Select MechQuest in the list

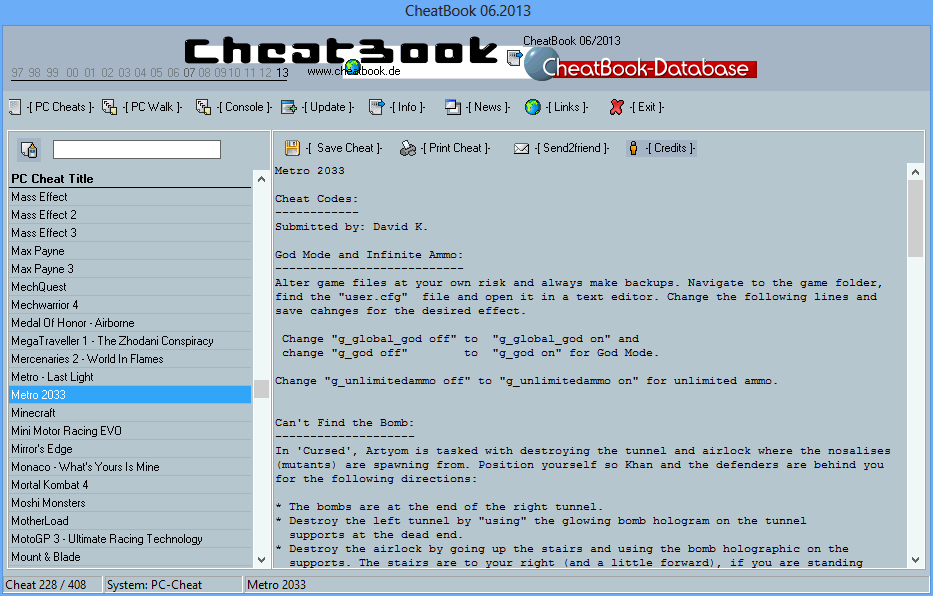pyautogui.click(x=130, y=287)
